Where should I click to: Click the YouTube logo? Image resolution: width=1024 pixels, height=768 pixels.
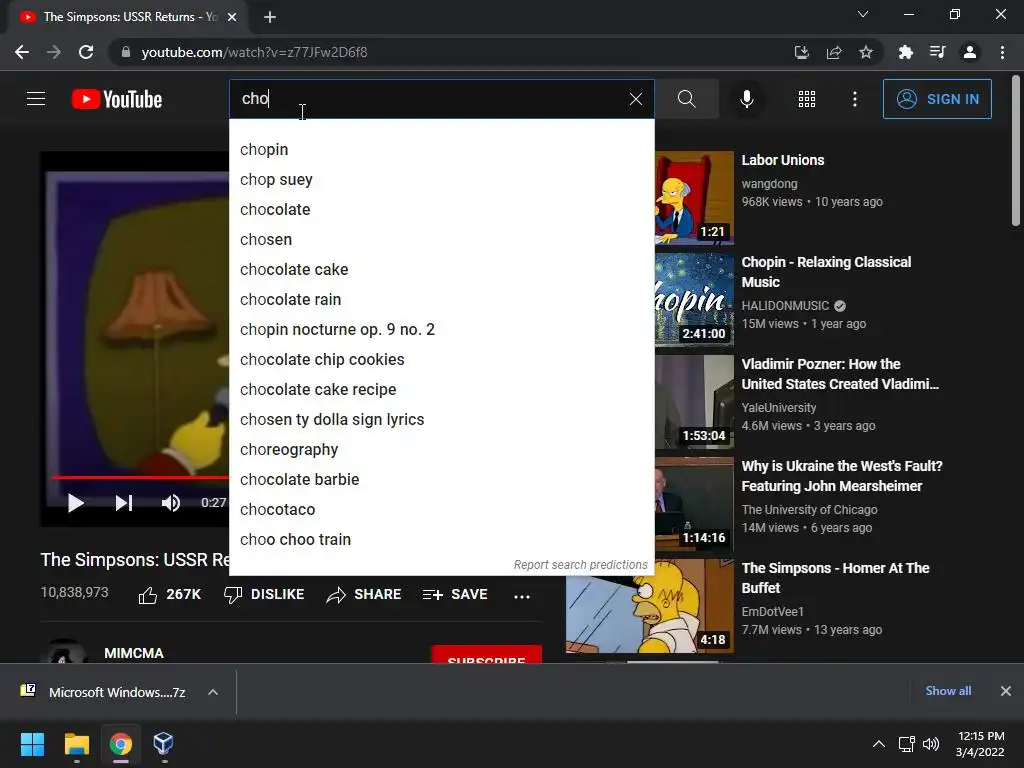117,99
